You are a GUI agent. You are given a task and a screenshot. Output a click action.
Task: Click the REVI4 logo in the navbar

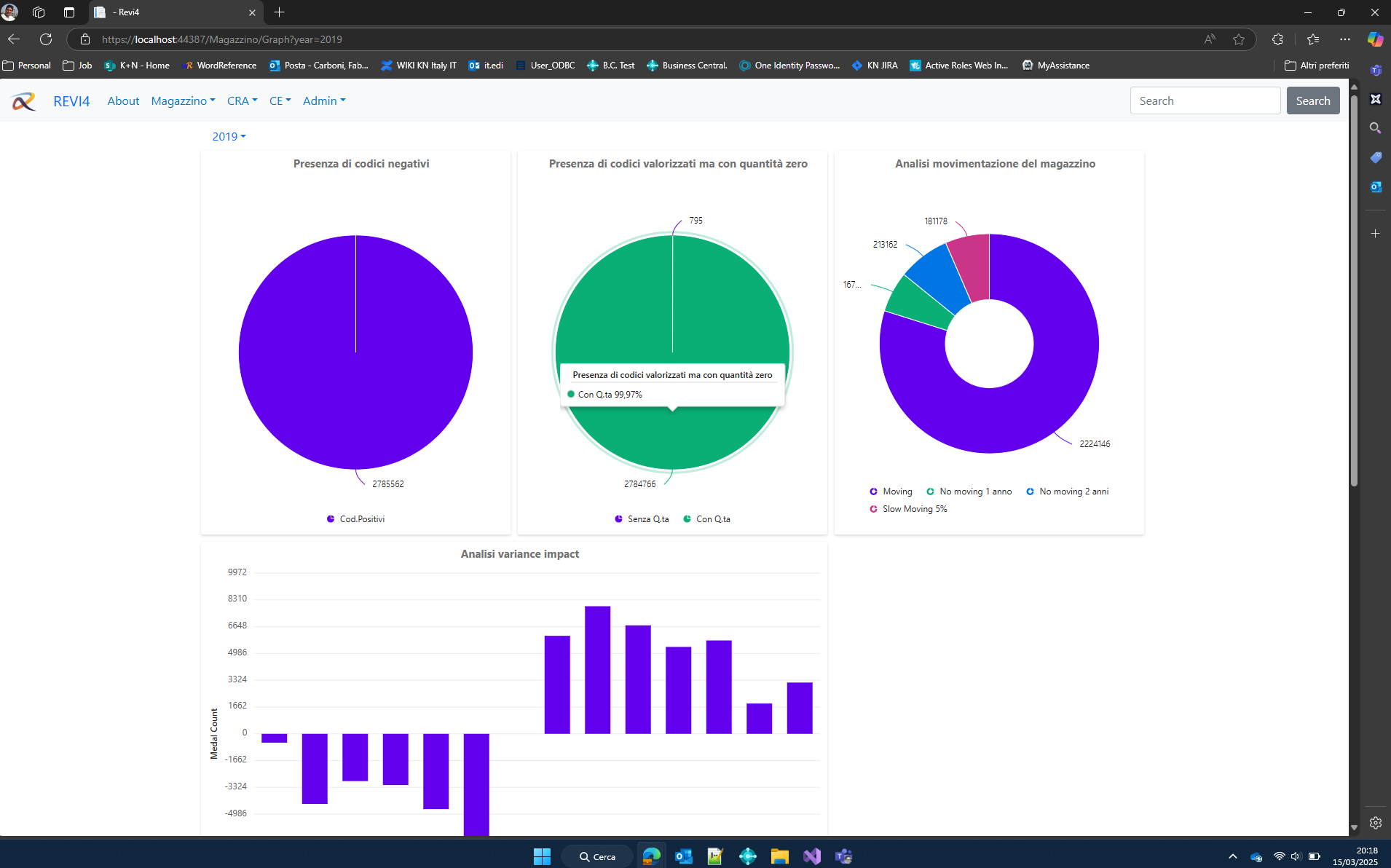click(71, 100)
